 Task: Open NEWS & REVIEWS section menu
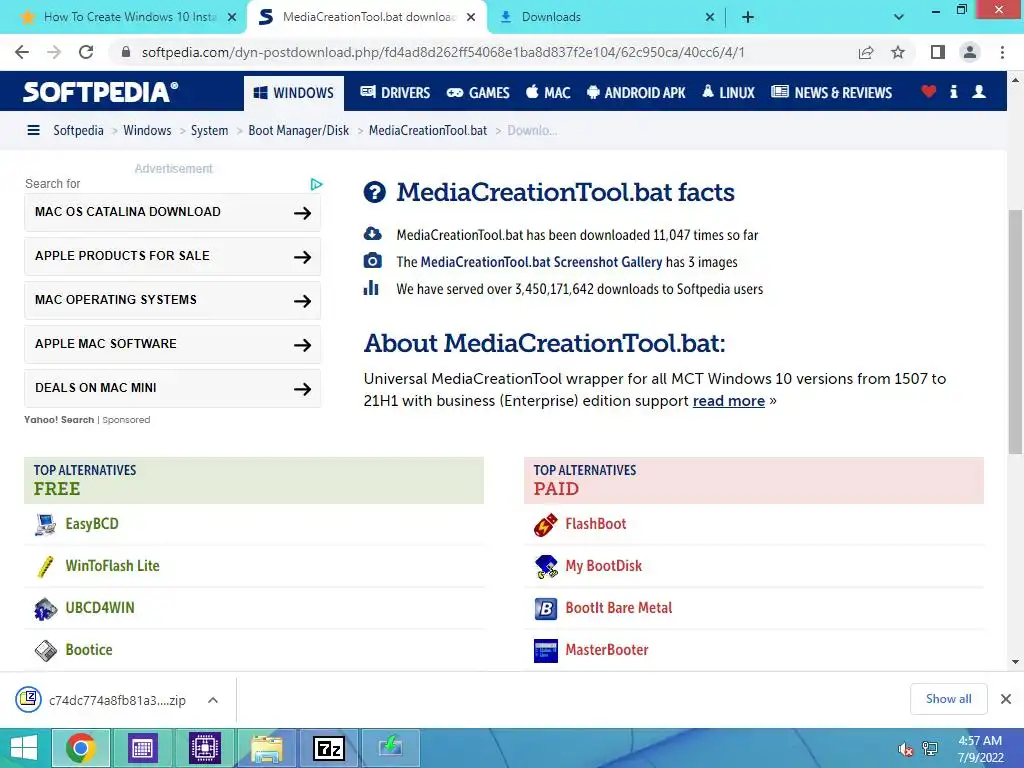[831, 93]
